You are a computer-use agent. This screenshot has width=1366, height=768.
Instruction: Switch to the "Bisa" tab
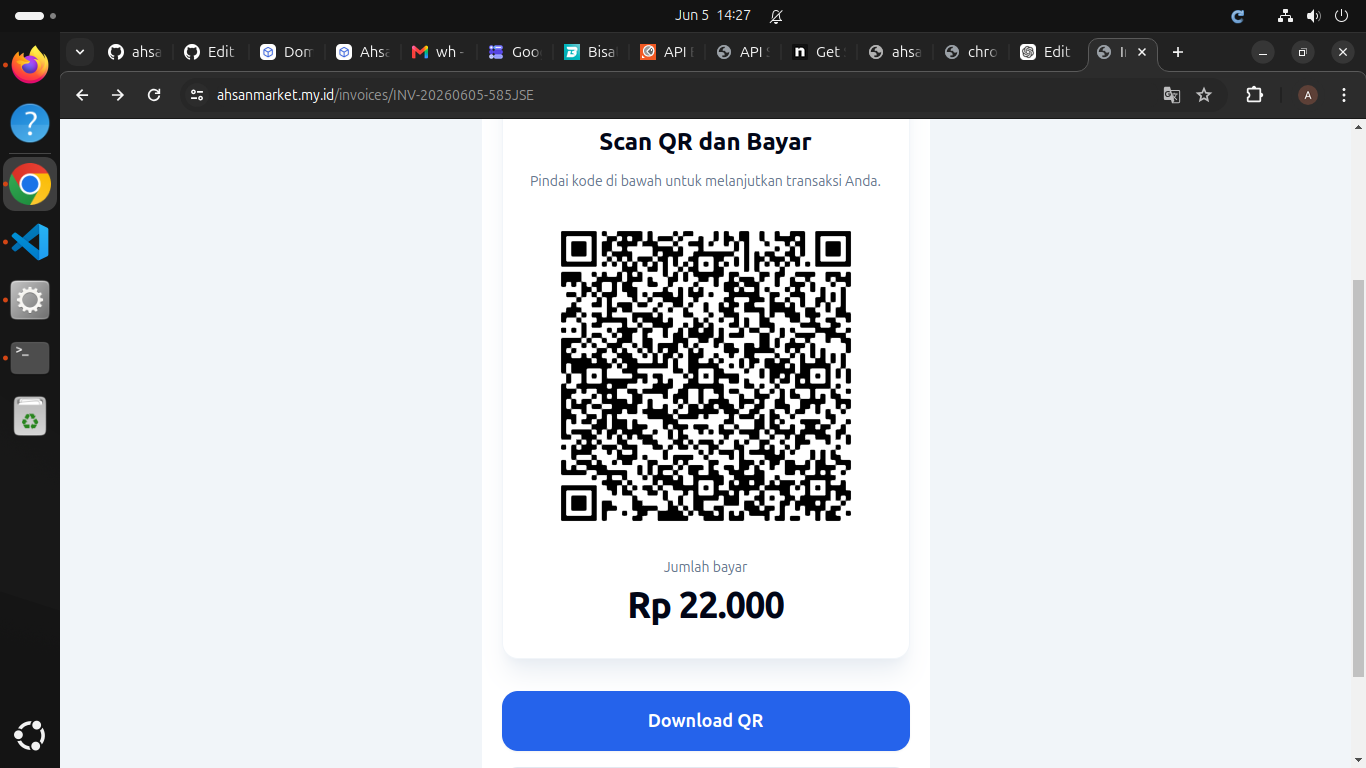(591, 52)
